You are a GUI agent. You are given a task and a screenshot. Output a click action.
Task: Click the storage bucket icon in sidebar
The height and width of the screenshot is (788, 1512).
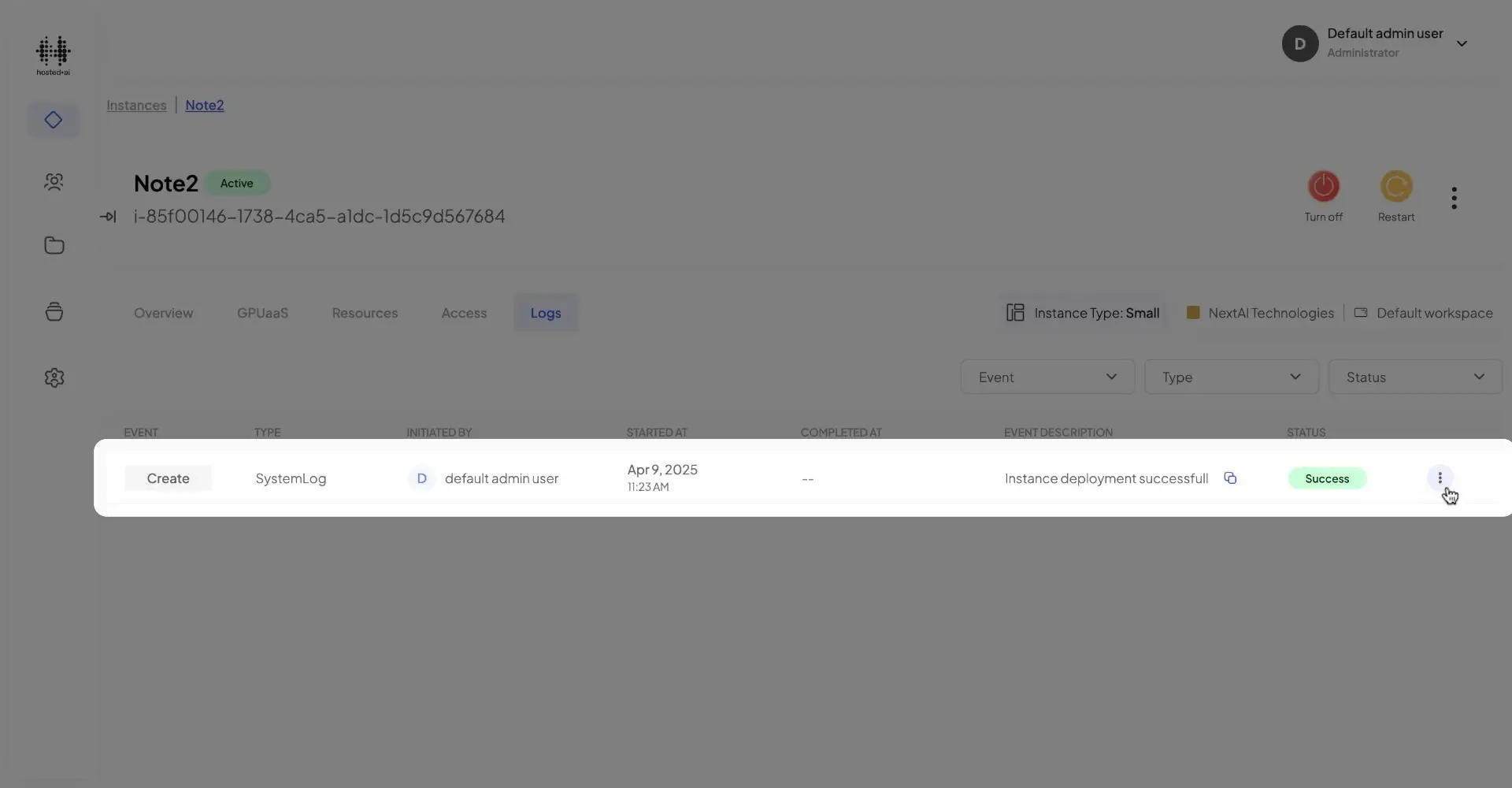[x=54, y=312]
